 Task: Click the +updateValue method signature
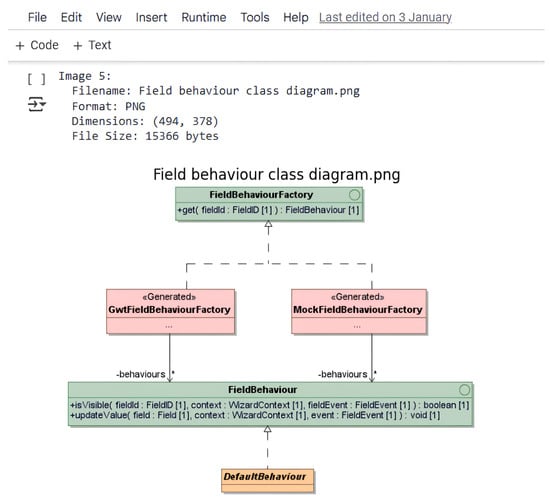[x=255, y=415]
